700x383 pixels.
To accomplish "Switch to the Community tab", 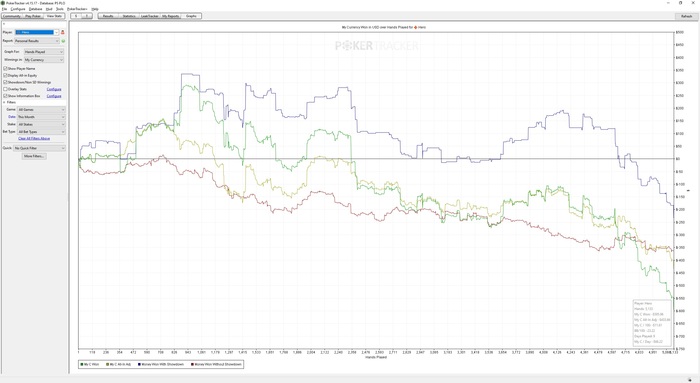I will click(x=12, y=16).
